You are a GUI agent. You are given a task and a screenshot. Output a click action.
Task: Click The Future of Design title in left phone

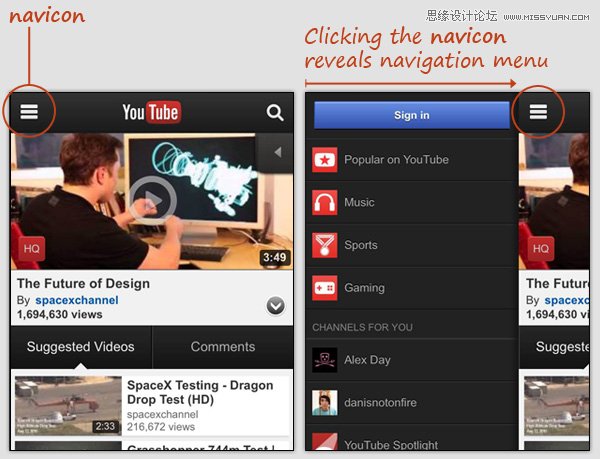pyautogui.click(x=83, y=283)
